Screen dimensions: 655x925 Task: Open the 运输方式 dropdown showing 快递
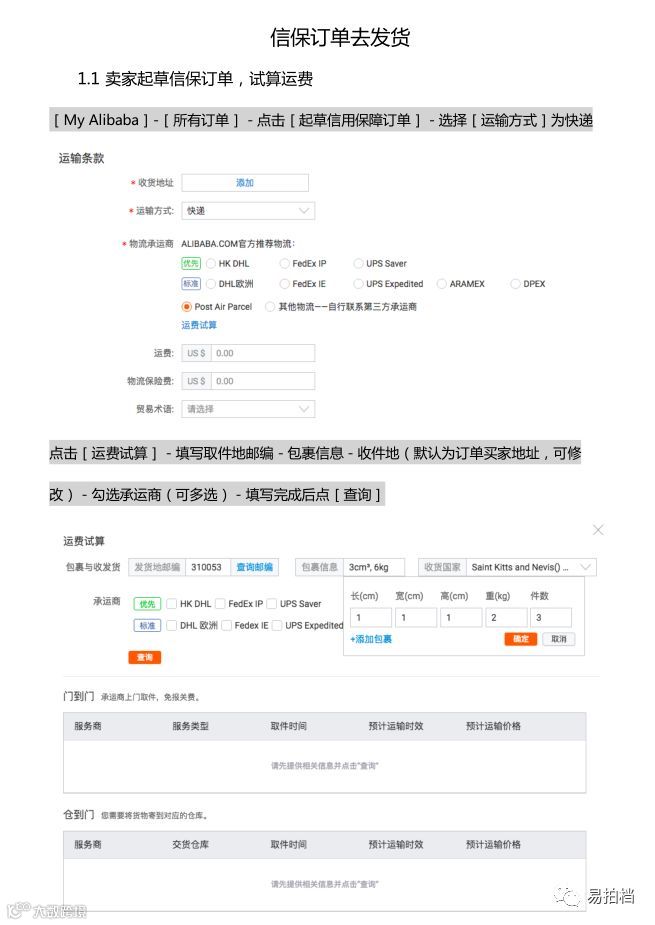(x=248, y=211)
